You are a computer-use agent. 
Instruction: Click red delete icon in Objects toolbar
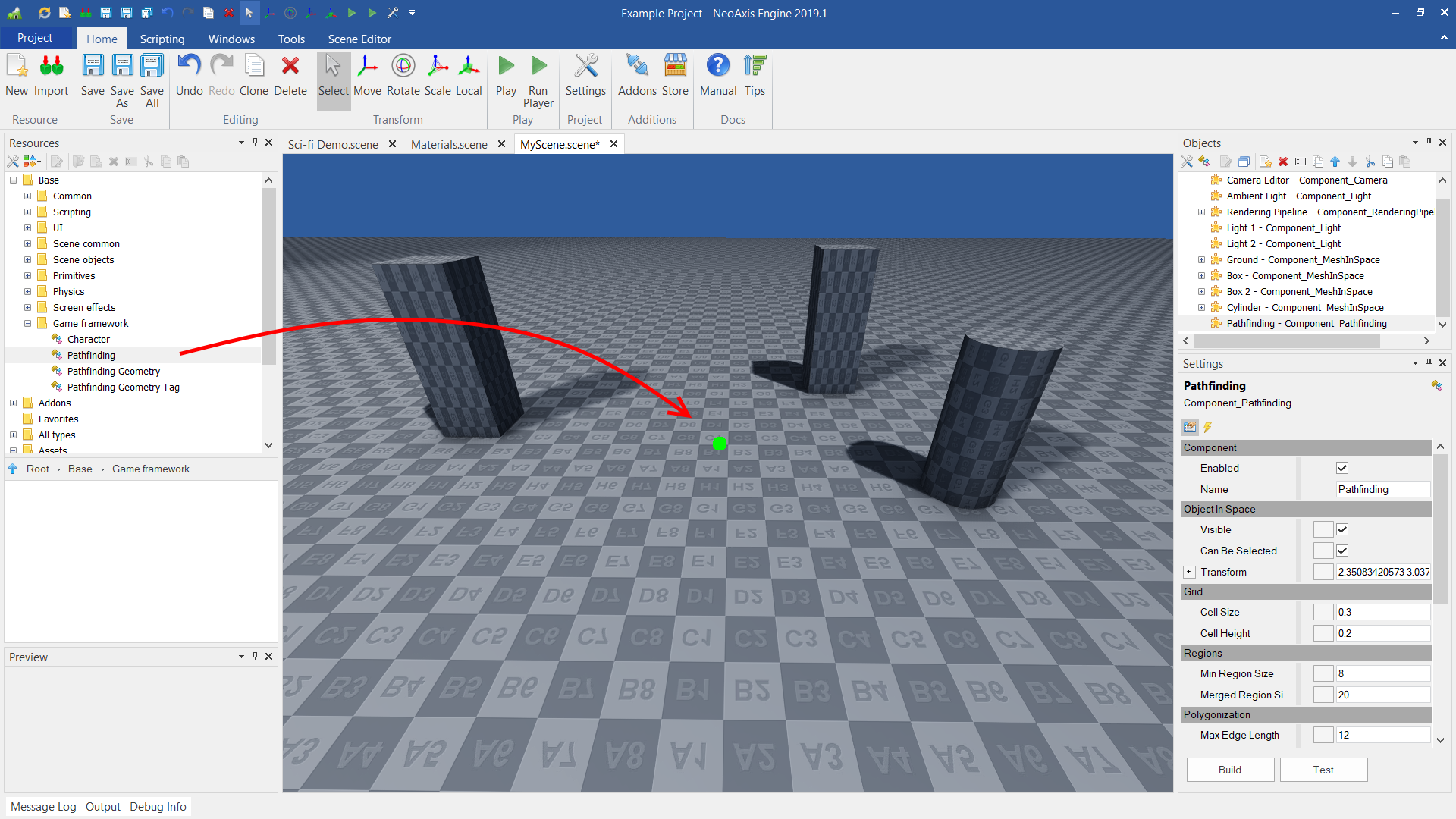click(x=1283, y=162)
